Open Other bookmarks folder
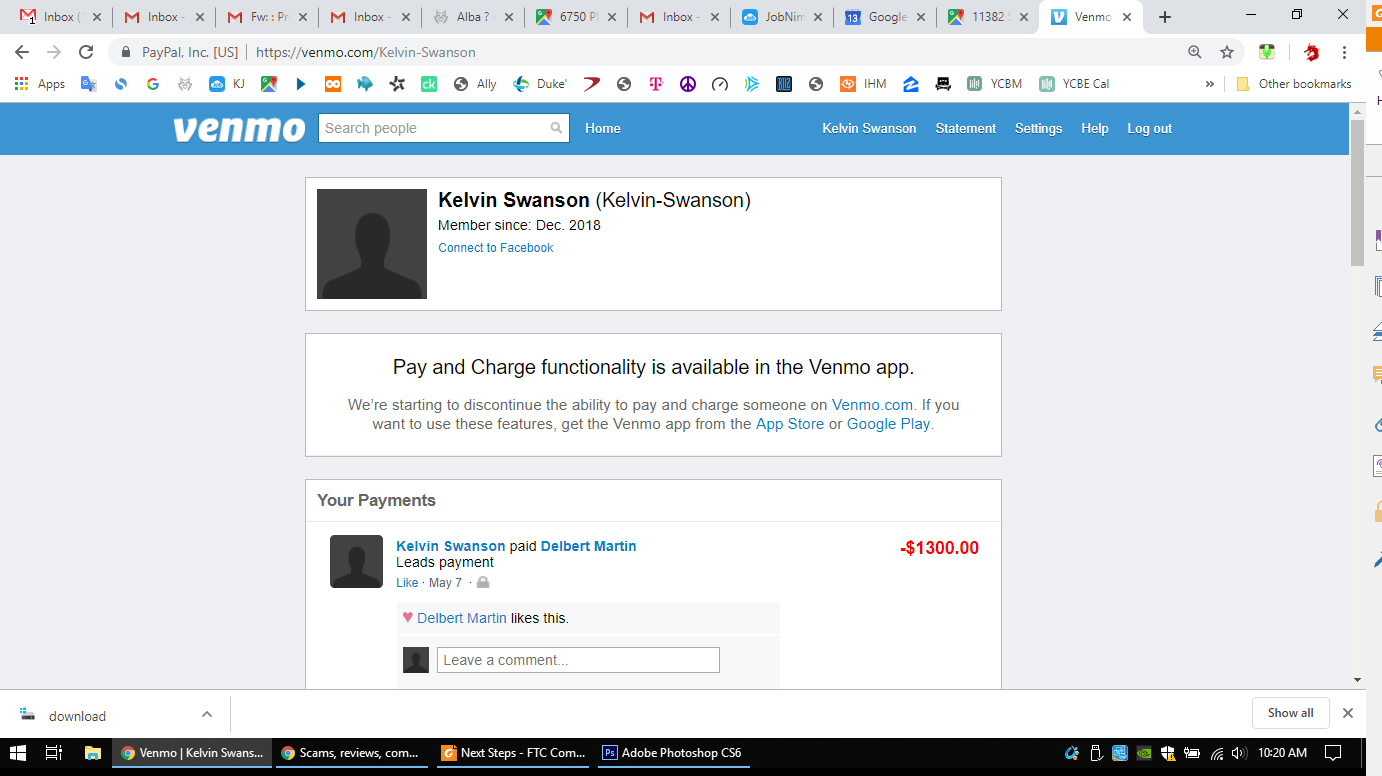The width and height of the screenshot is (1382, 776). coord(1293,84)
